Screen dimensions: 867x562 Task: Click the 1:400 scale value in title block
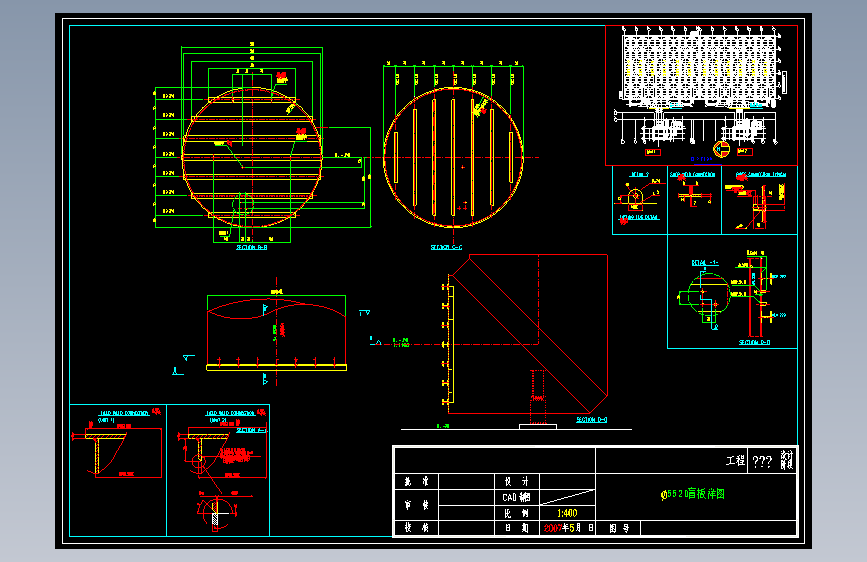tap(567, 513)
